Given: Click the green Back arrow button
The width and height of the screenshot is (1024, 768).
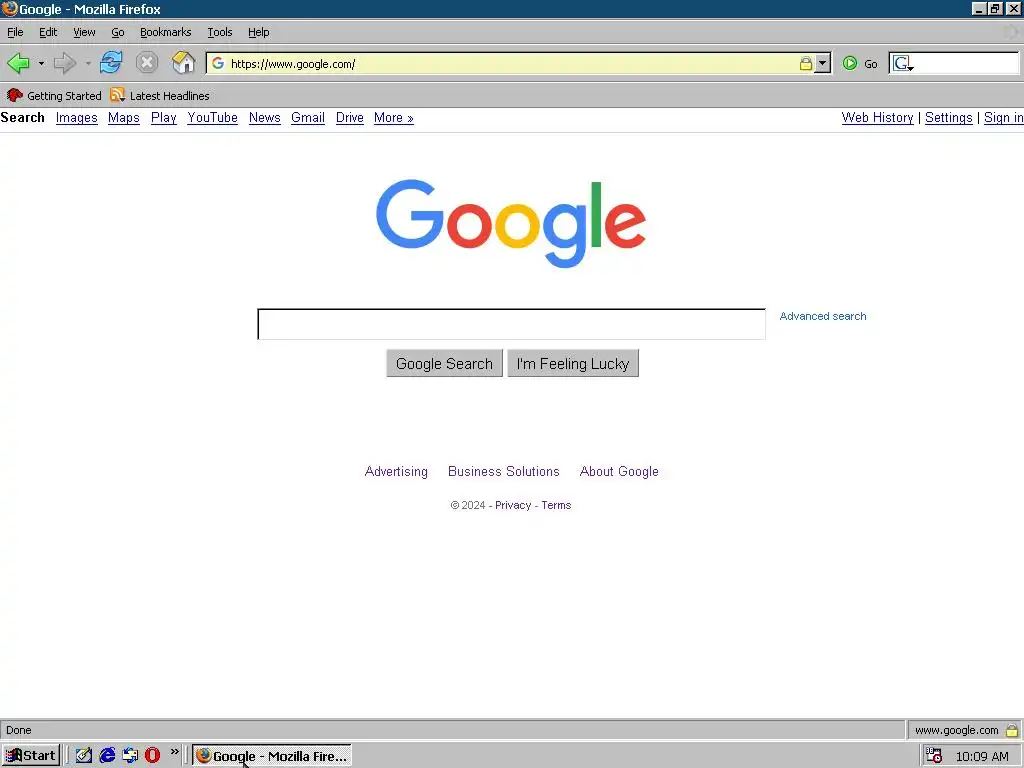Looking at the screenshot, I should click(18, 63).
